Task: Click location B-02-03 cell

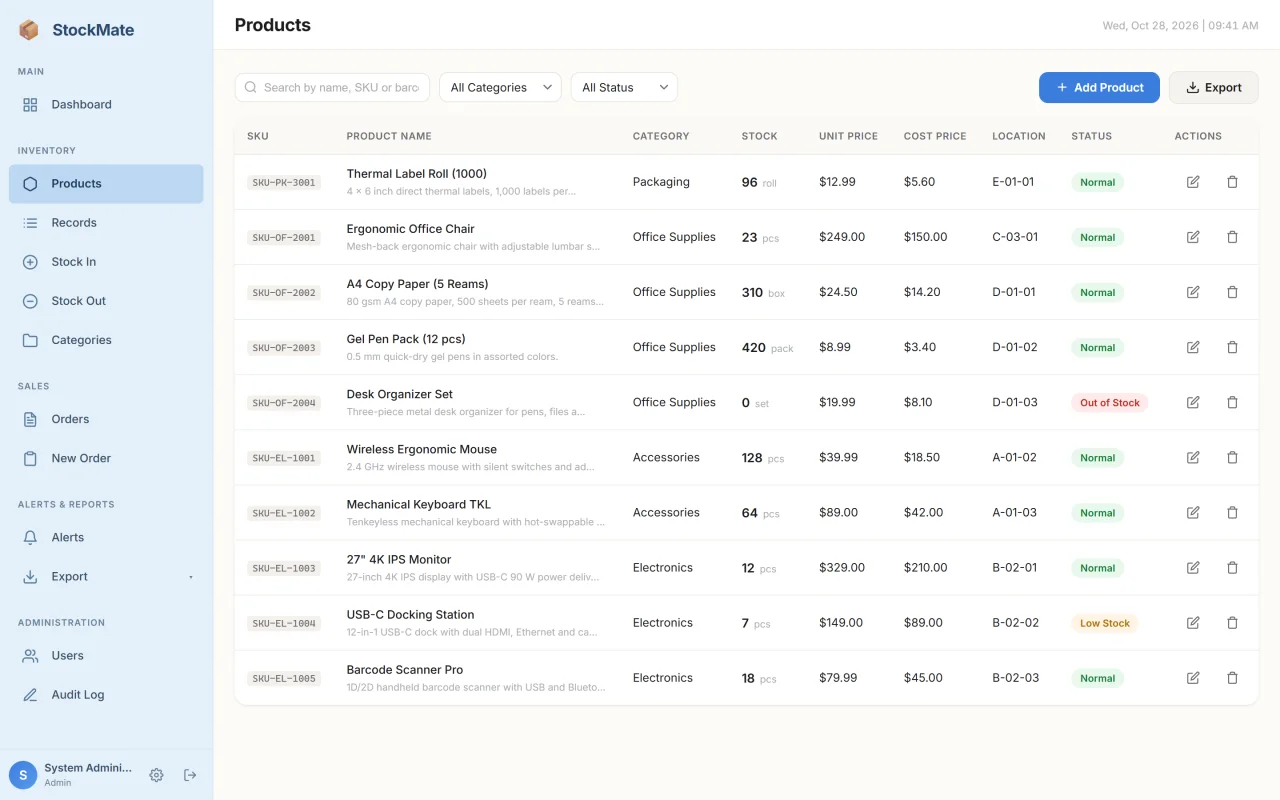Action: (1015, 677)
